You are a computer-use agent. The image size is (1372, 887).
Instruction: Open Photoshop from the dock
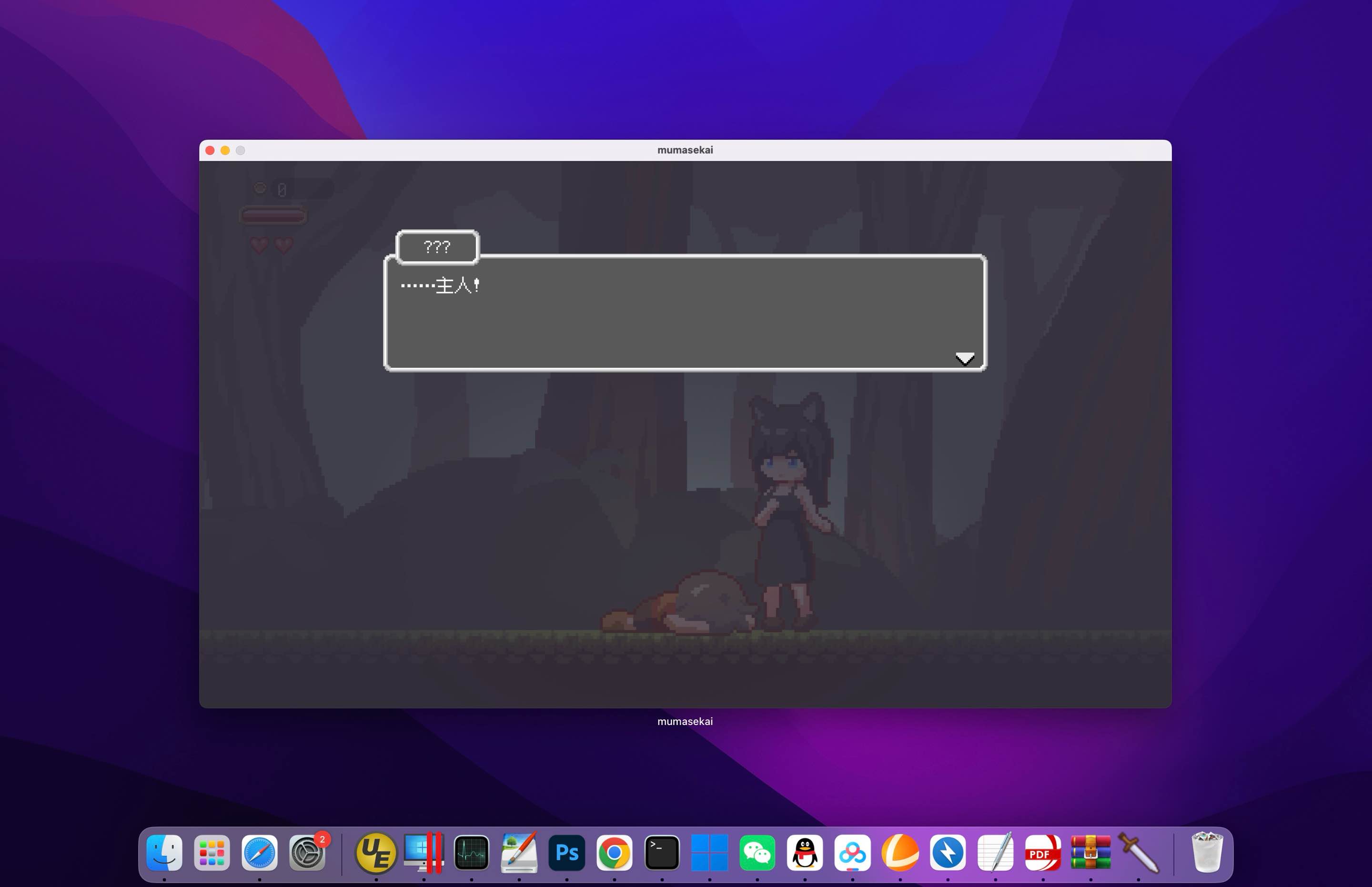click(567, 852)
